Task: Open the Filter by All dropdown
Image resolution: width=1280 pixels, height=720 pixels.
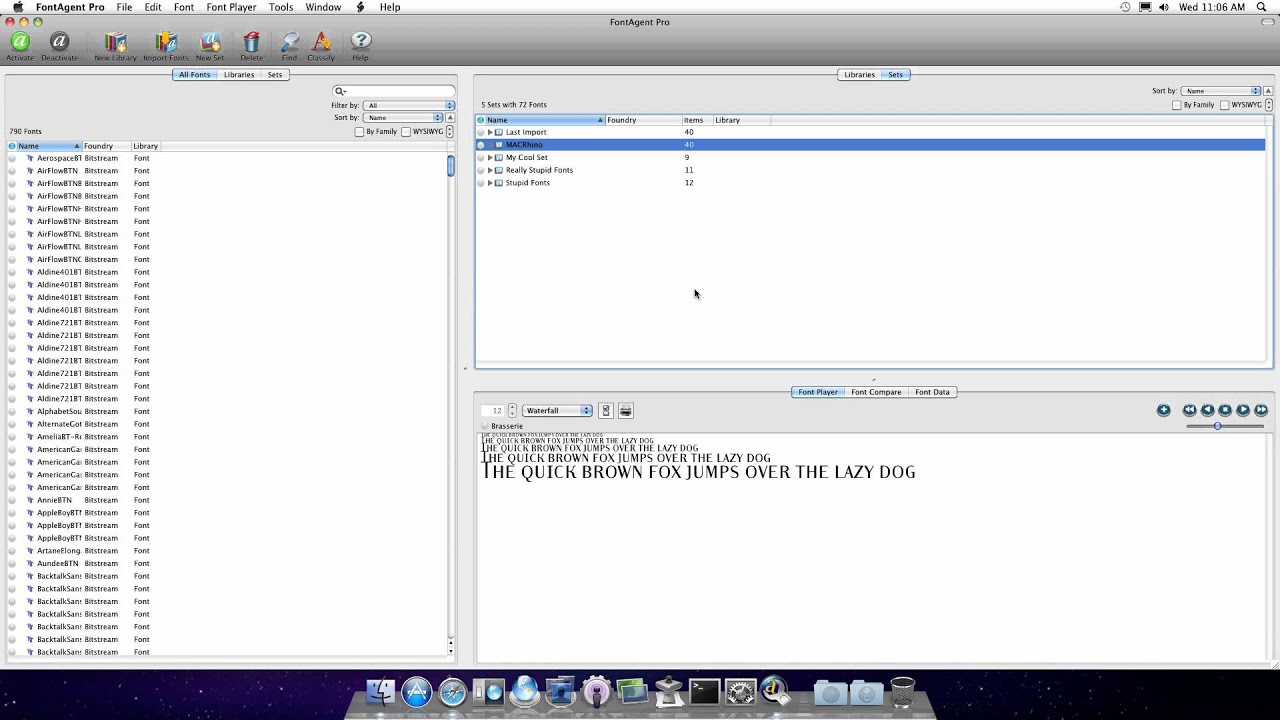Action: pos(409,105)
